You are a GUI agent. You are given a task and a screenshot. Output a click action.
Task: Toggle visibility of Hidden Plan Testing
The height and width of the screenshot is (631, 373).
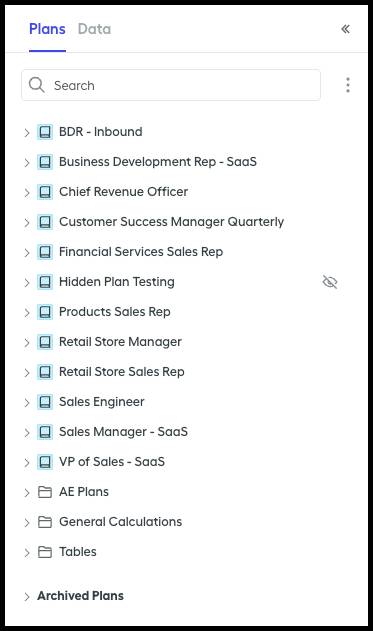pyautogui.click(x=330, y=282)
